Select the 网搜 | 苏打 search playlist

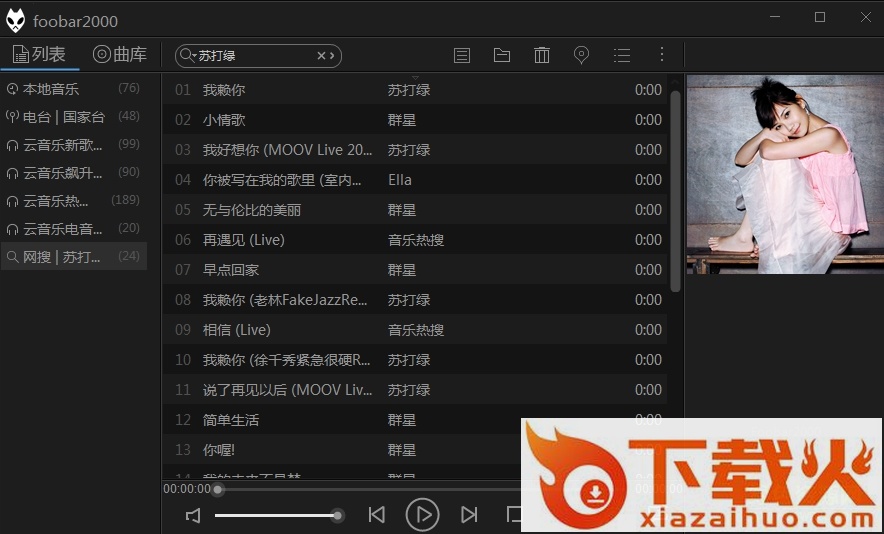(74, 257)
